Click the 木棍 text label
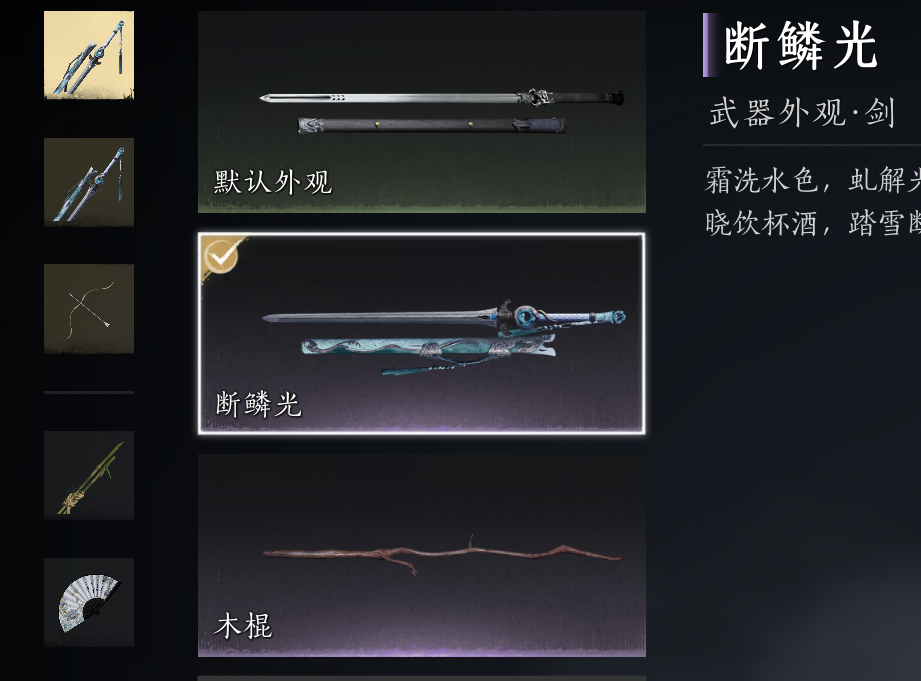This screenshot has width=921, height=681. pyautogui.click(x=243, y=626)
